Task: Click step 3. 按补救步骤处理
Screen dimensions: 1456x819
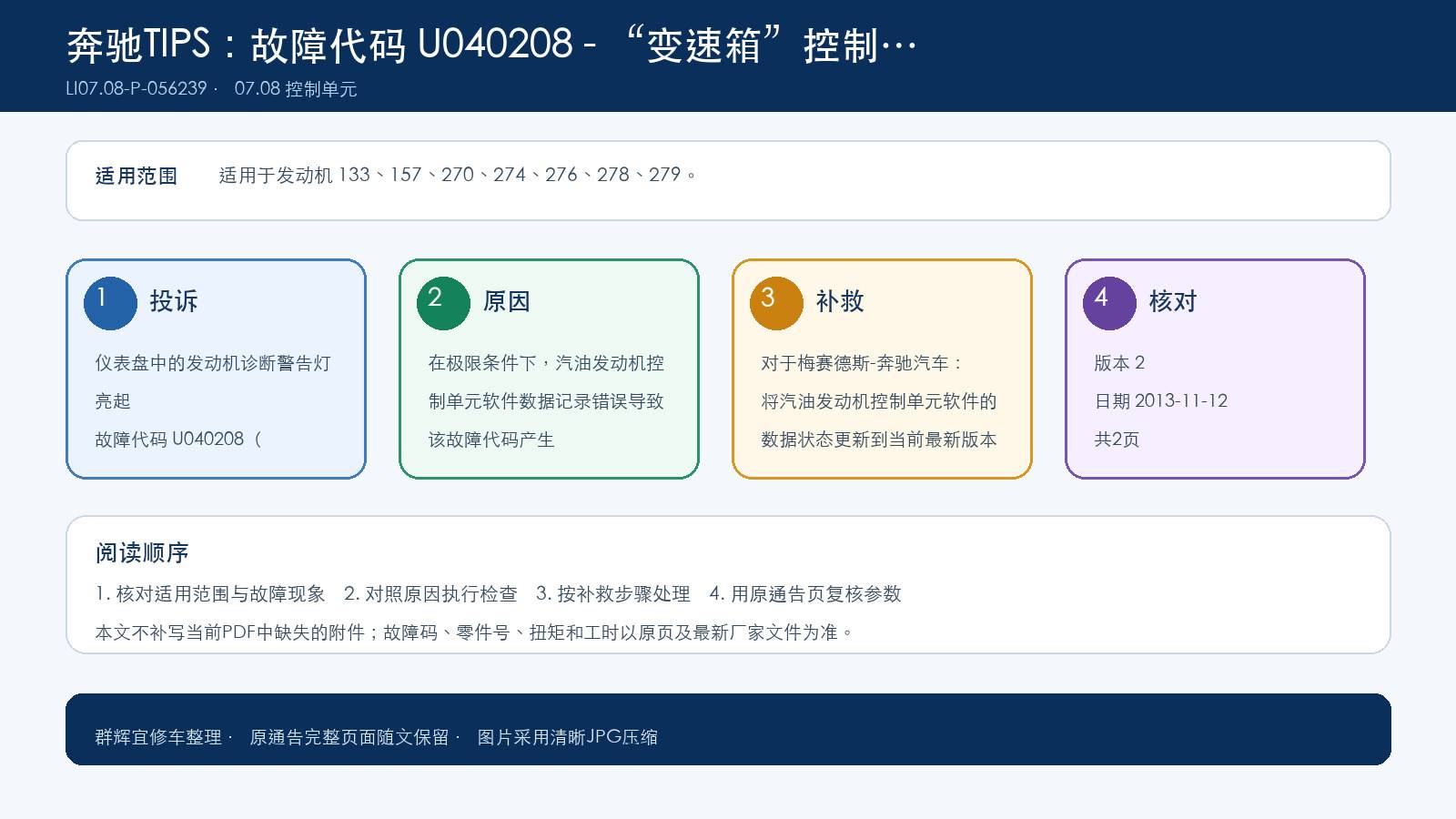Action: 613,594
